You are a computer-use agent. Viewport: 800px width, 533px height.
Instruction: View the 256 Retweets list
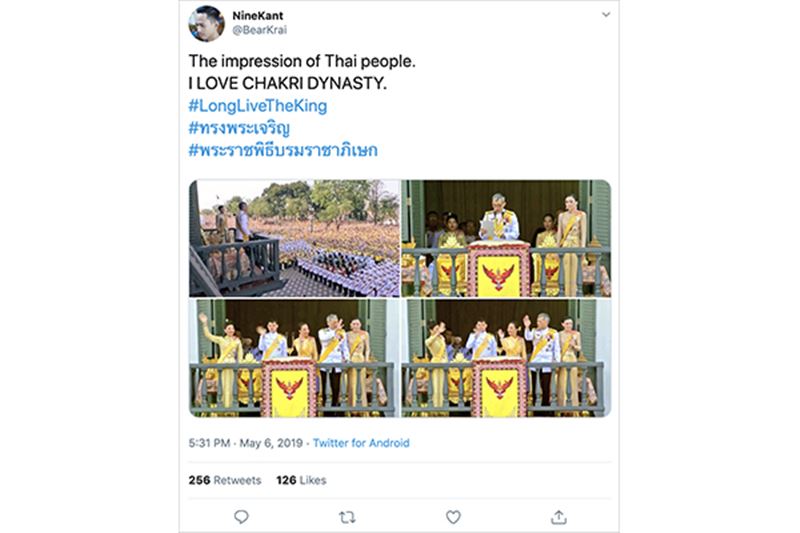(x=224, y=480)
